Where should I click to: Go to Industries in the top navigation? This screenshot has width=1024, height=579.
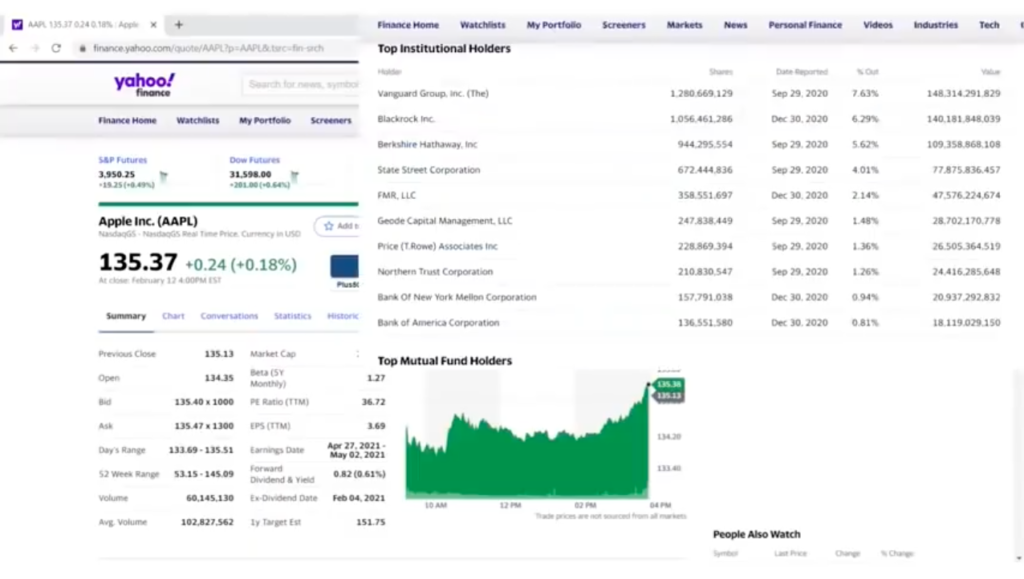click(935, 25)
